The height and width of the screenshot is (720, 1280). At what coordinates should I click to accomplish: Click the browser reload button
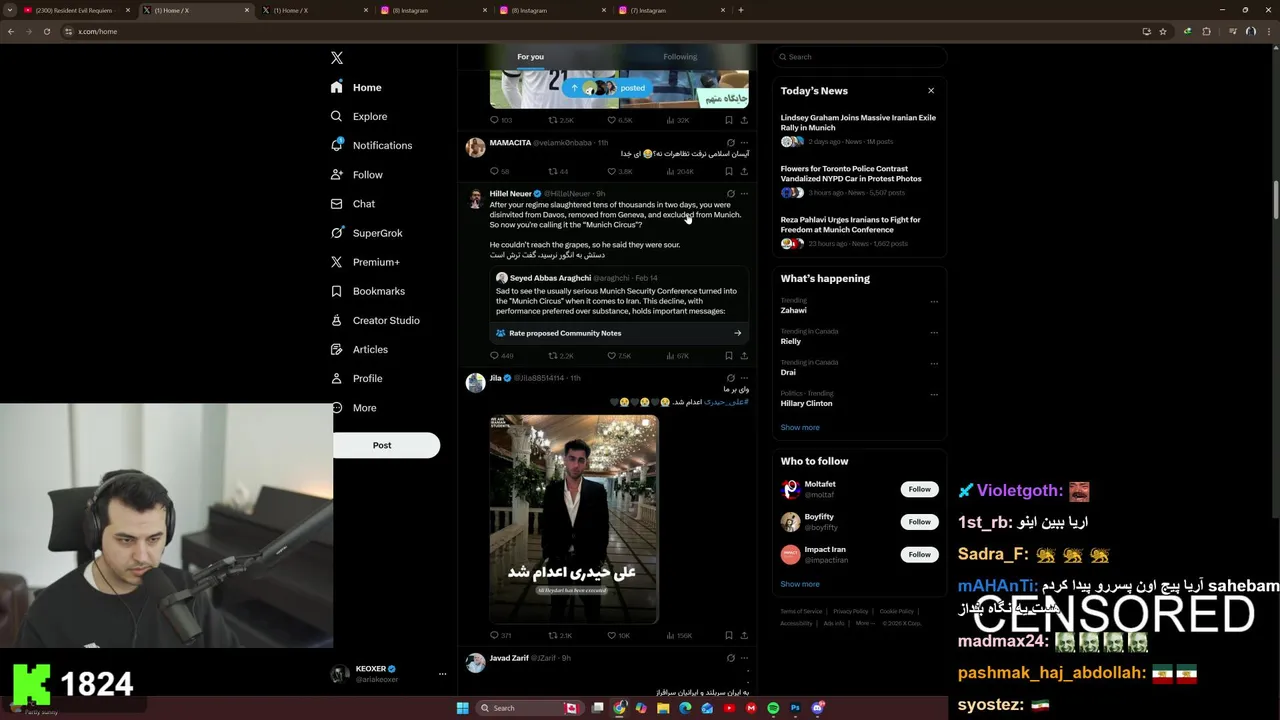pos(46,31)
